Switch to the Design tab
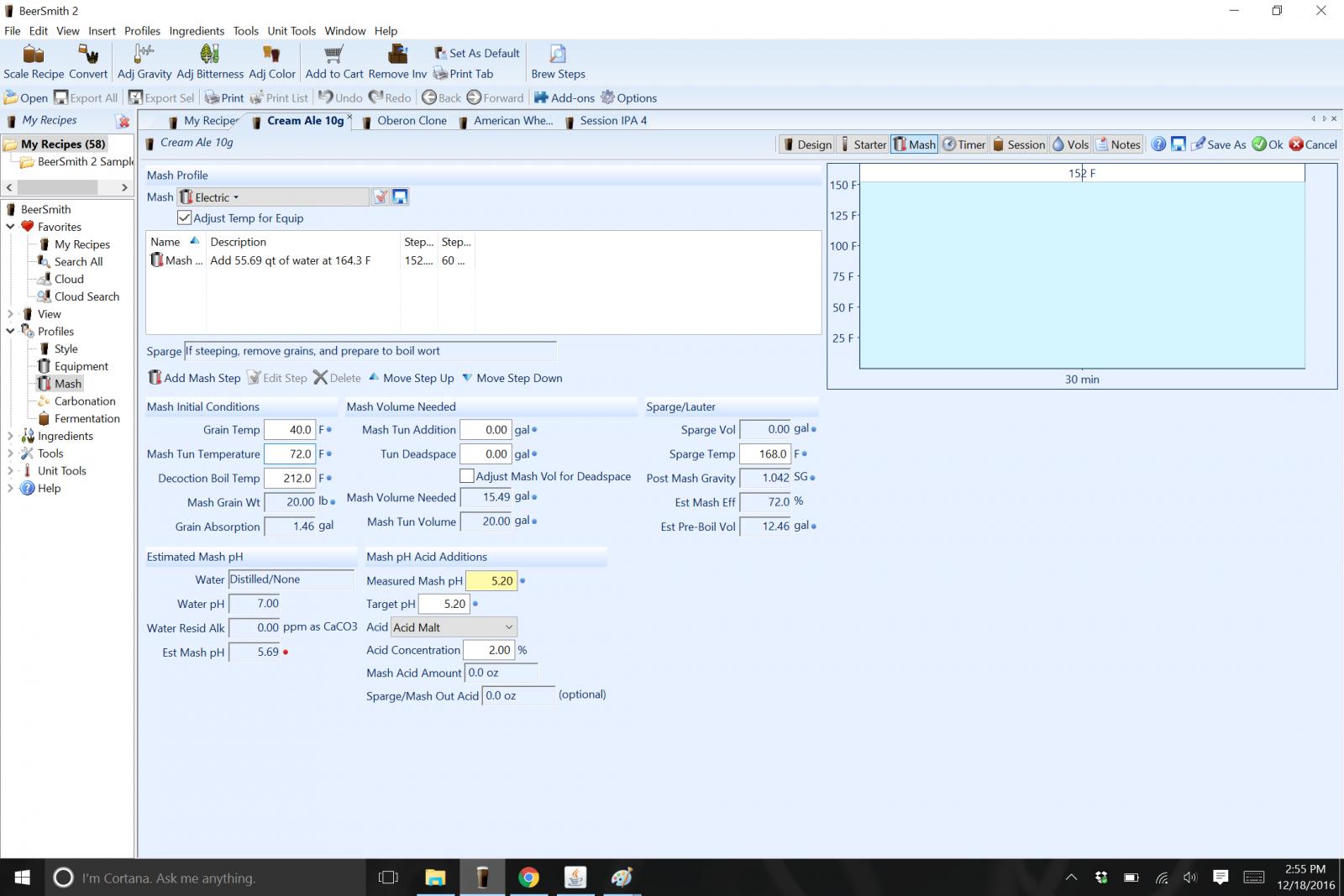This screenshot has width=1344, height=896. click(x=806, y=144)
